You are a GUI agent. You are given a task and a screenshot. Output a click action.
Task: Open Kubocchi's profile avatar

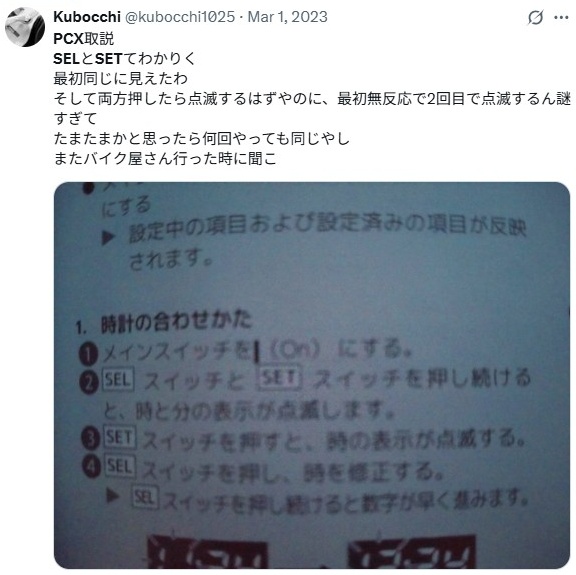coord(25,27)
